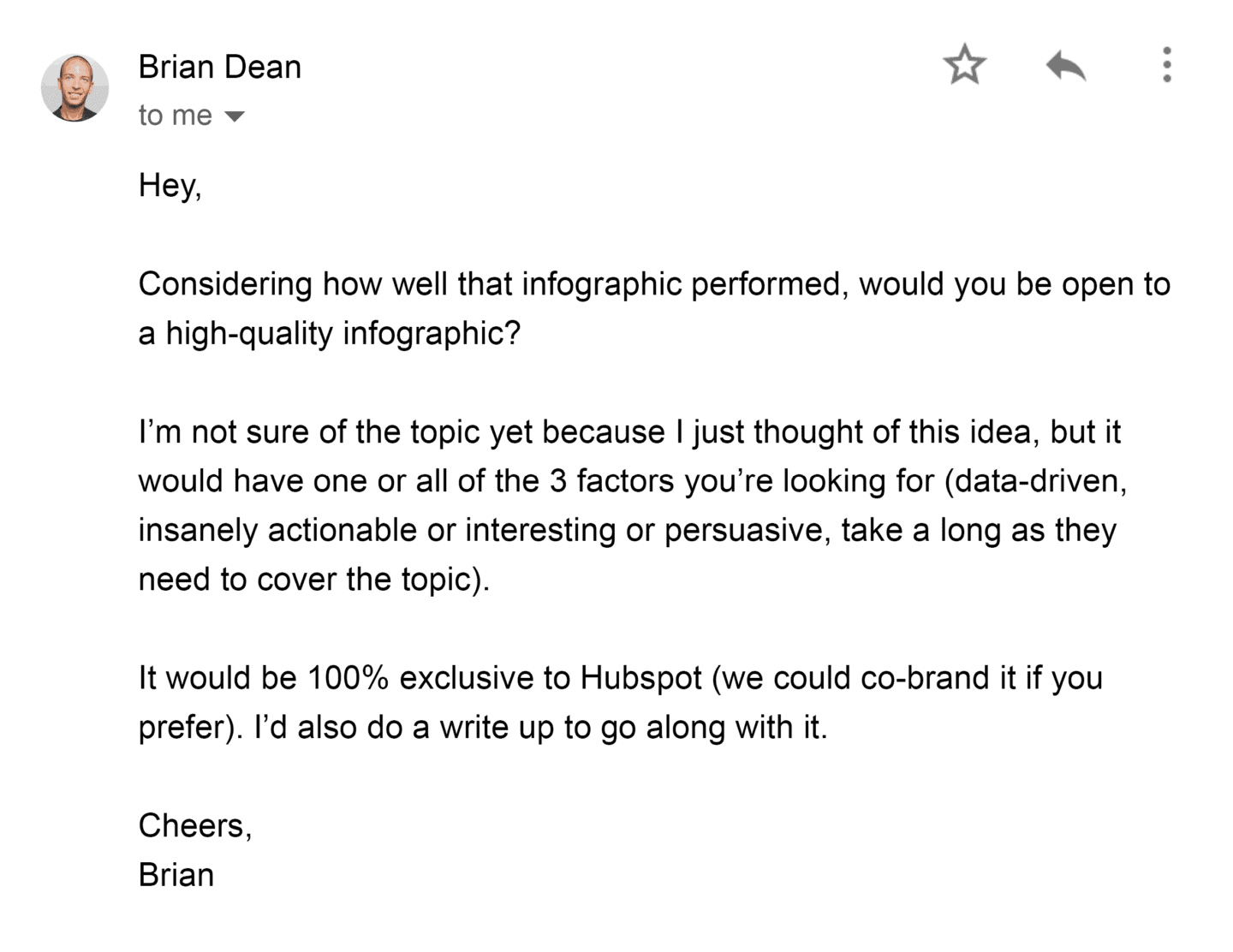Click Brian Dean's profile photo
Image resolution: width=1233 pixels, height=952 pixels.
75,88
